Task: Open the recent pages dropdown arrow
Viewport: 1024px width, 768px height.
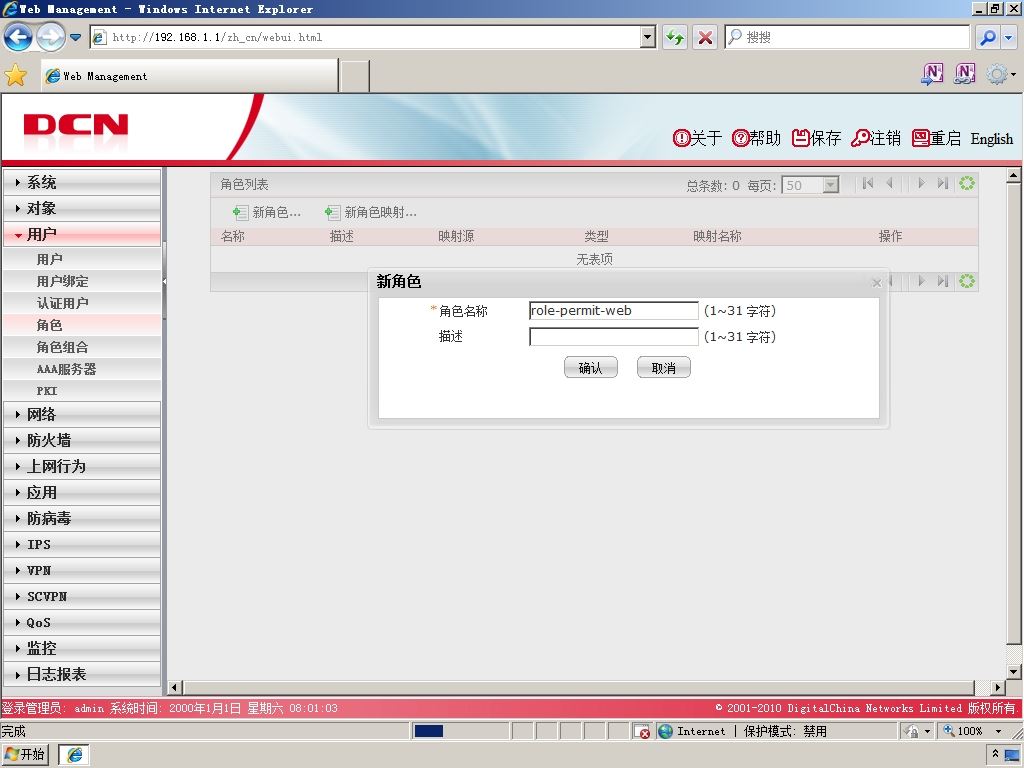Action: (x=76, y=37)
